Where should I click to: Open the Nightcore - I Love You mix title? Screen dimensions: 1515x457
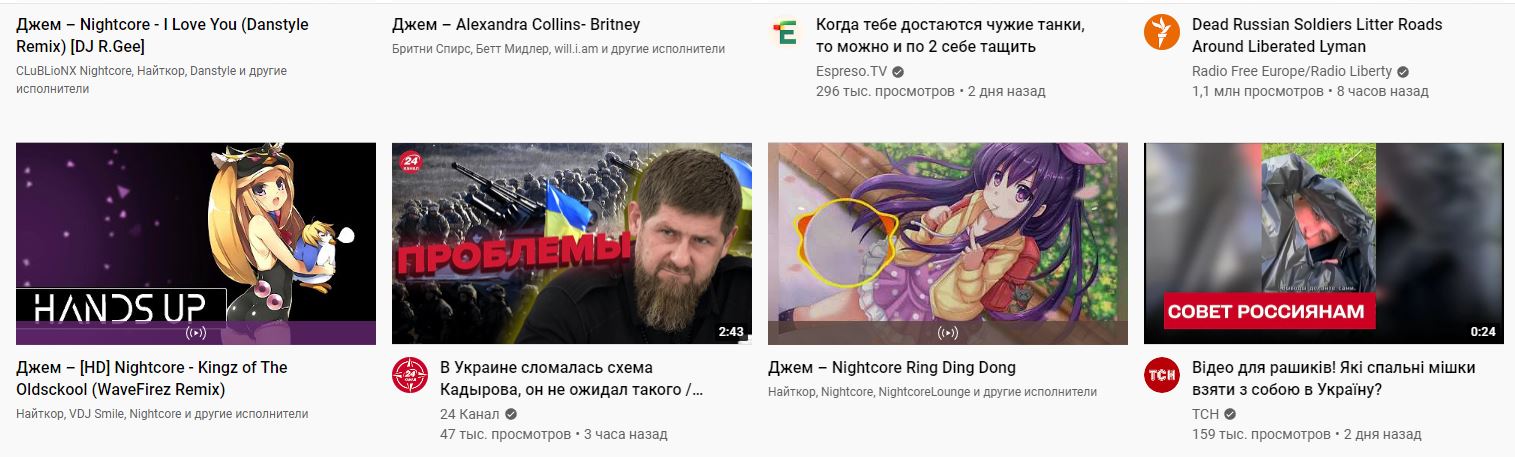pyautogui.click(x=163, y=35)
